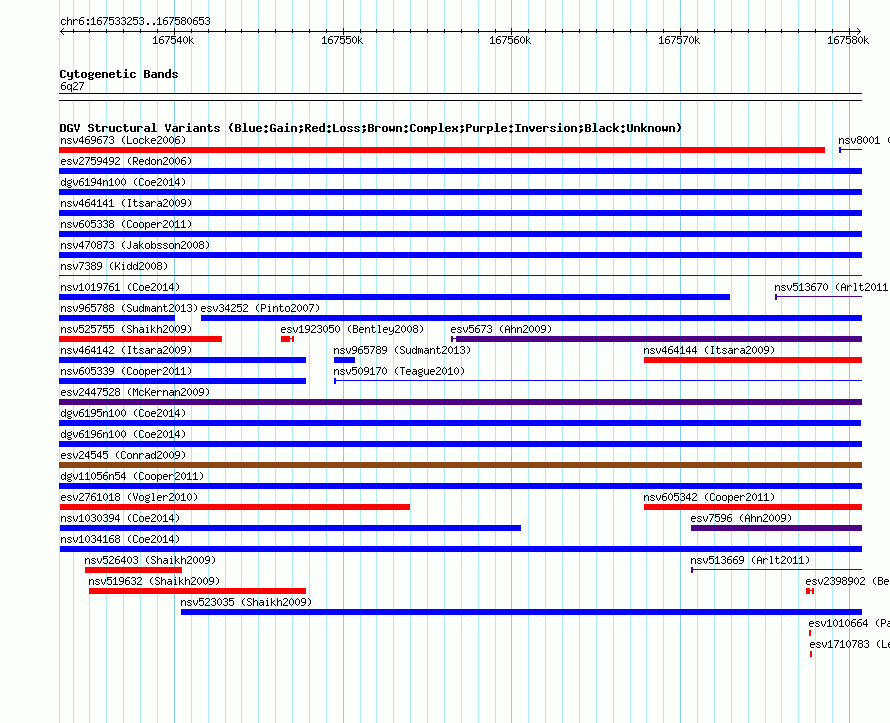
Task: Click the nsv469673 (Locke2006) red loss bar
Action: tap(442, 150)
